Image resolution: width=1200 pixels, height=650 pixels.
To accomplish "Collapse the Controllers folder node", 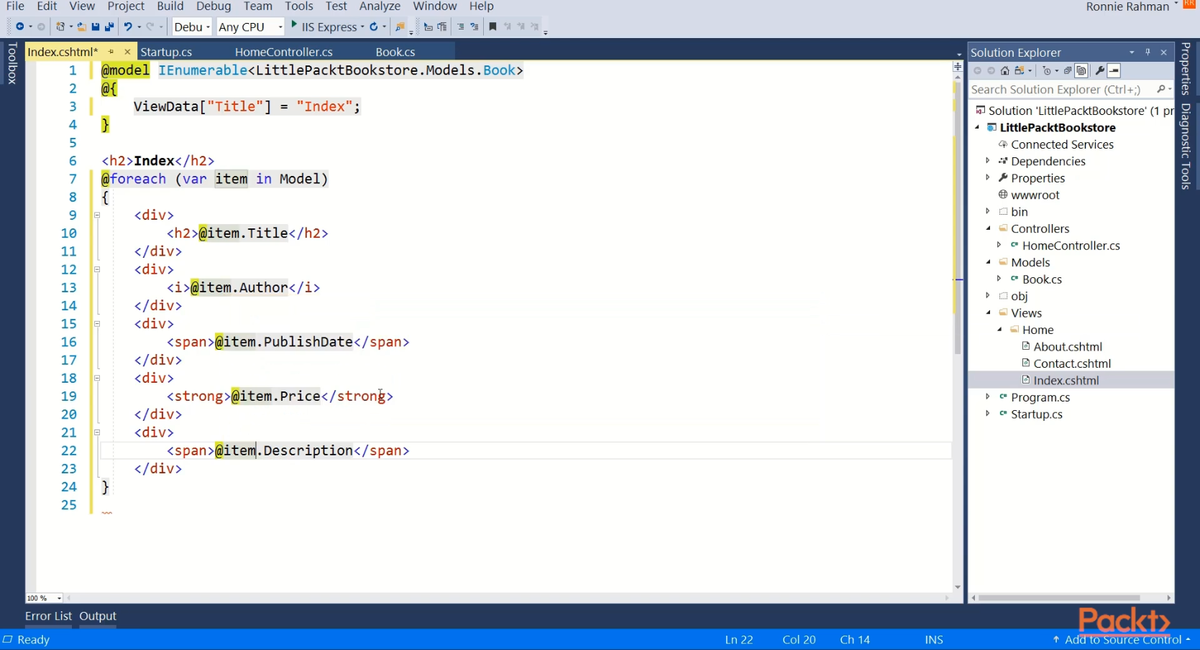I will pos(988,229).
